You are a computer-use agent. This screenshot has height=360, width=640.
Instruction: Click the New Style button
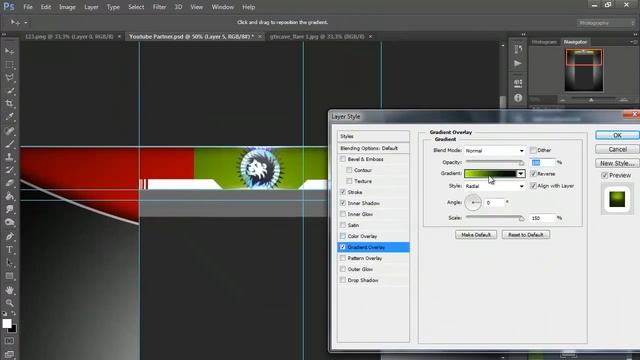[x=617, y=163]
